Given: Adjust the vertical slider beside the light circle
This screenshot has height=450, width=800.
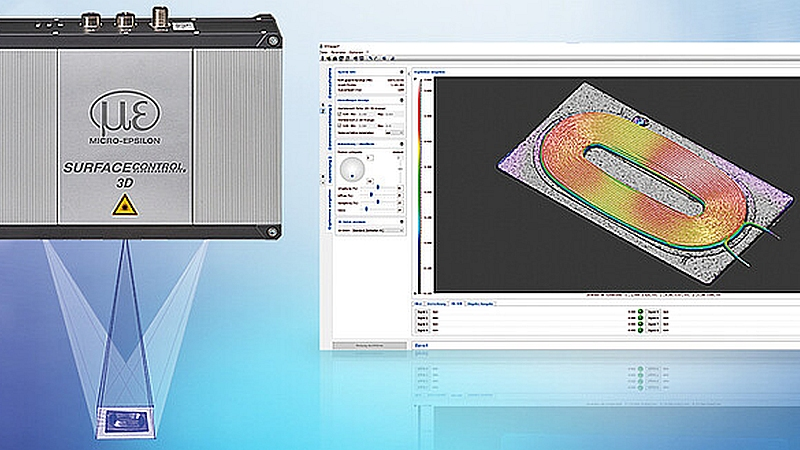Looking at the screenshot, I should click(x=399, y=169).
